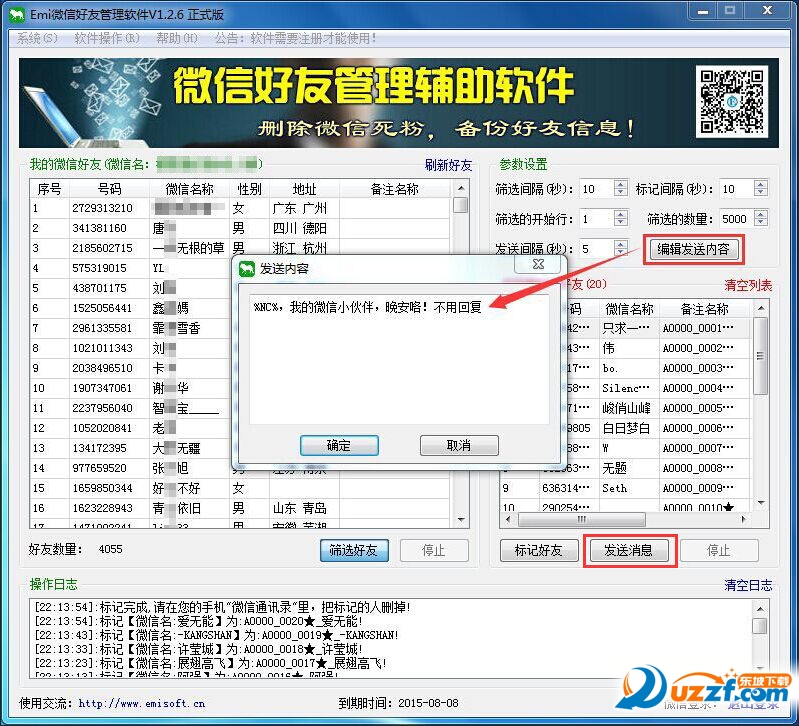The height and width of the screenshot is (726, 799).
Task: Click the 清空列表 link
Action: click(x=748, y=285)
